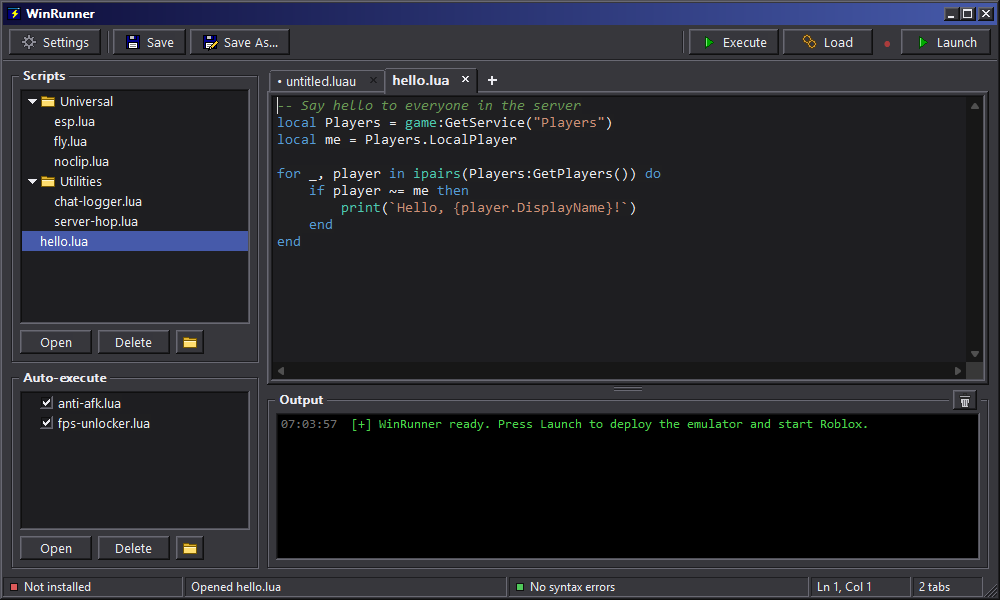The width and height of the screenshot is (1000, 600).
Task: Click Open under the Auto-execute list
Action: (56, 548)
